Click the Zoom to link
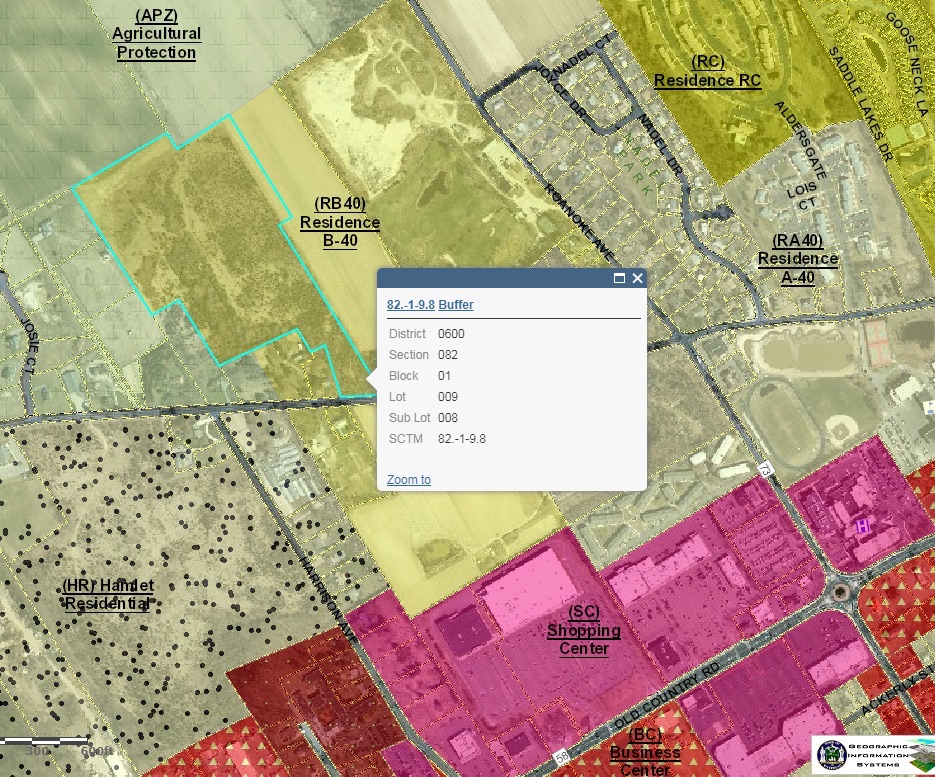Screen dimensions: 935x777 [408, 480]
